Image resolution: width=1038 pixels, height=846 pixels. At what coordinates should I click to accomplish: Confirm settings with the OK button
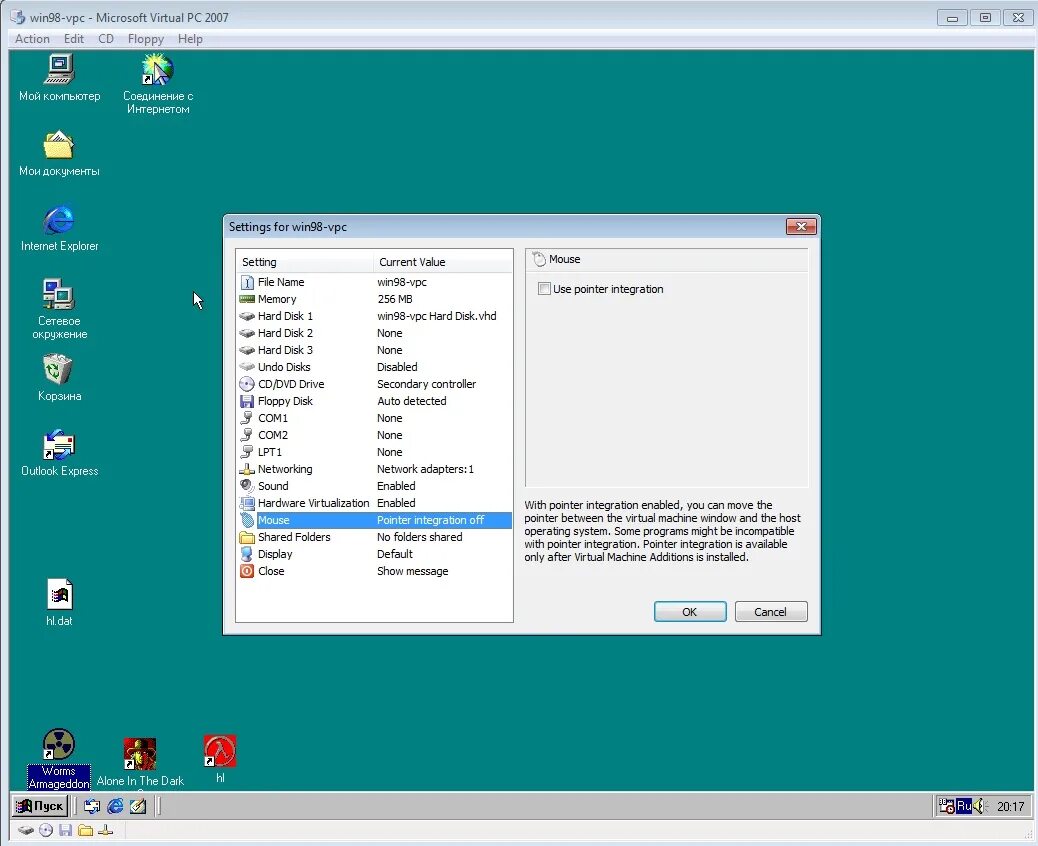click(690, 611)
